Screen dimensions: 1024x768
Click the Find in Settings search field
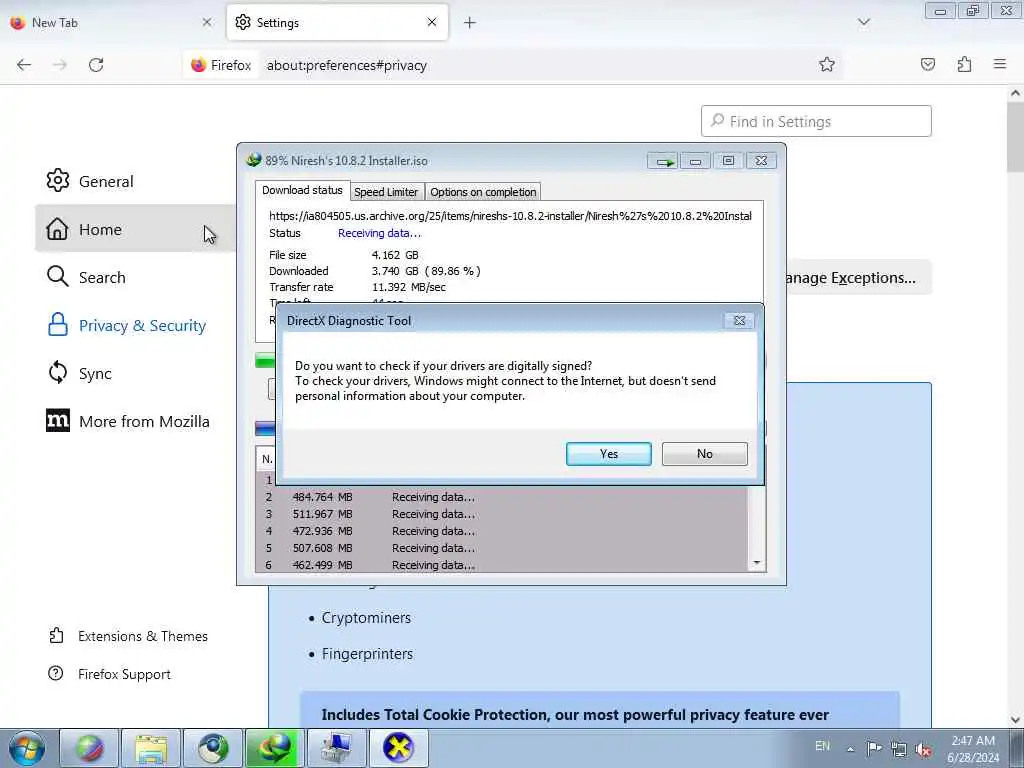pyautogui.click(x=816, y=121)
